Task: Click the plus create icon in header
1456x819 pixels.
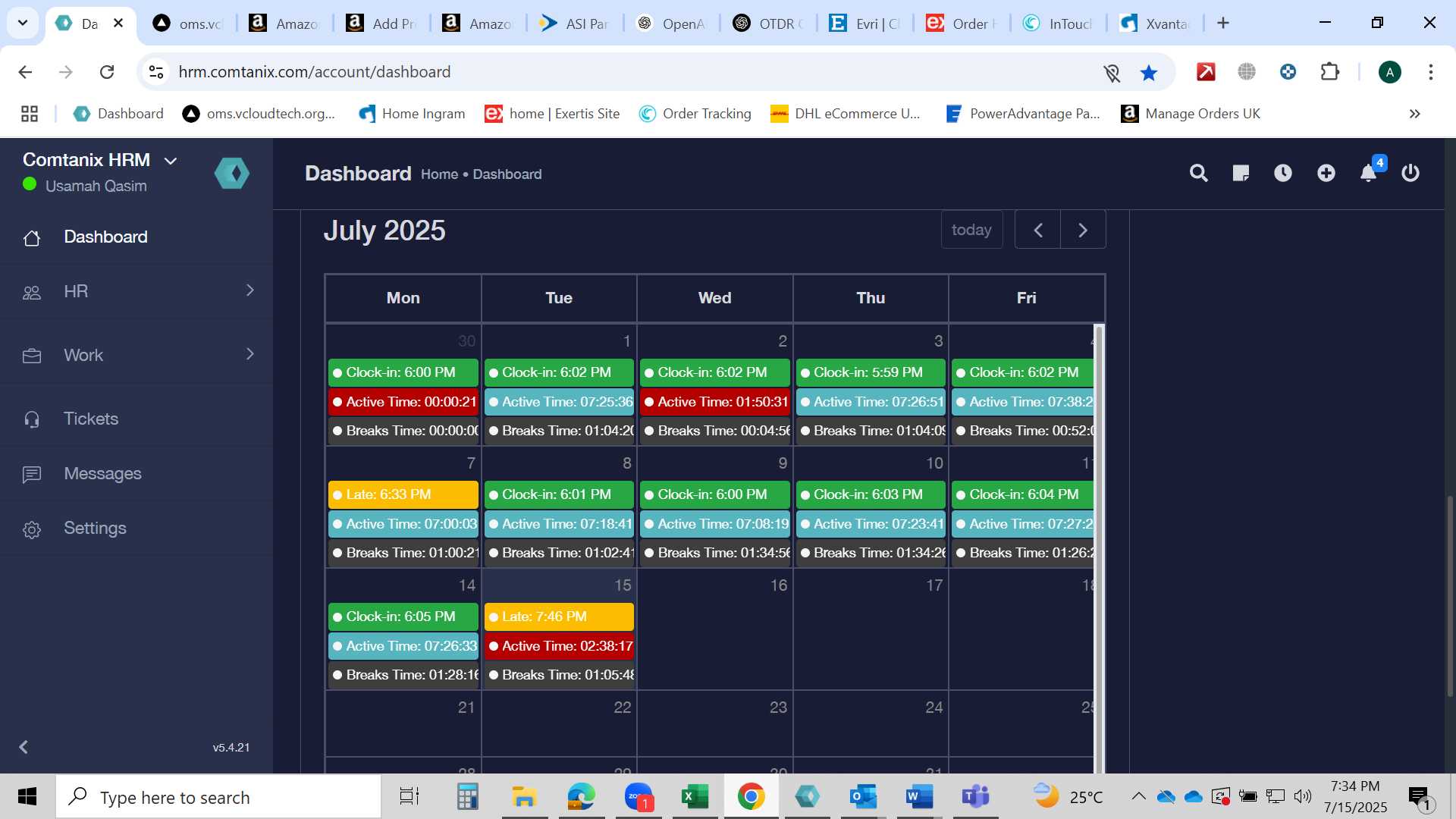Action: pyautogui.click(x=1326, y=173)
